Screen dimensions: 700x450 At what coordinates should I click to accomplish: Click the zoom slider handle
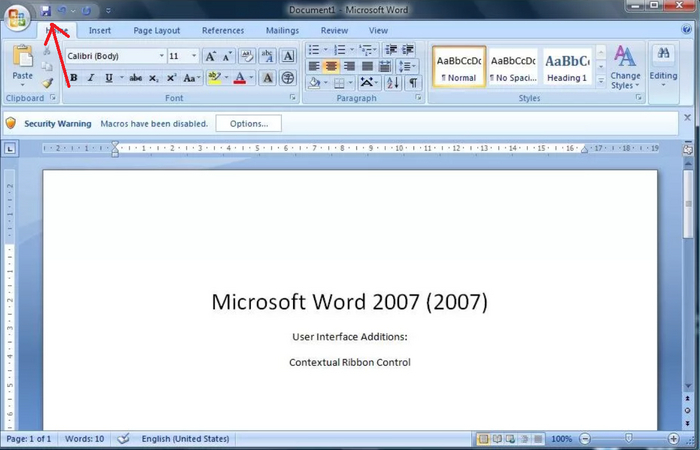click(x=629, y=439)
